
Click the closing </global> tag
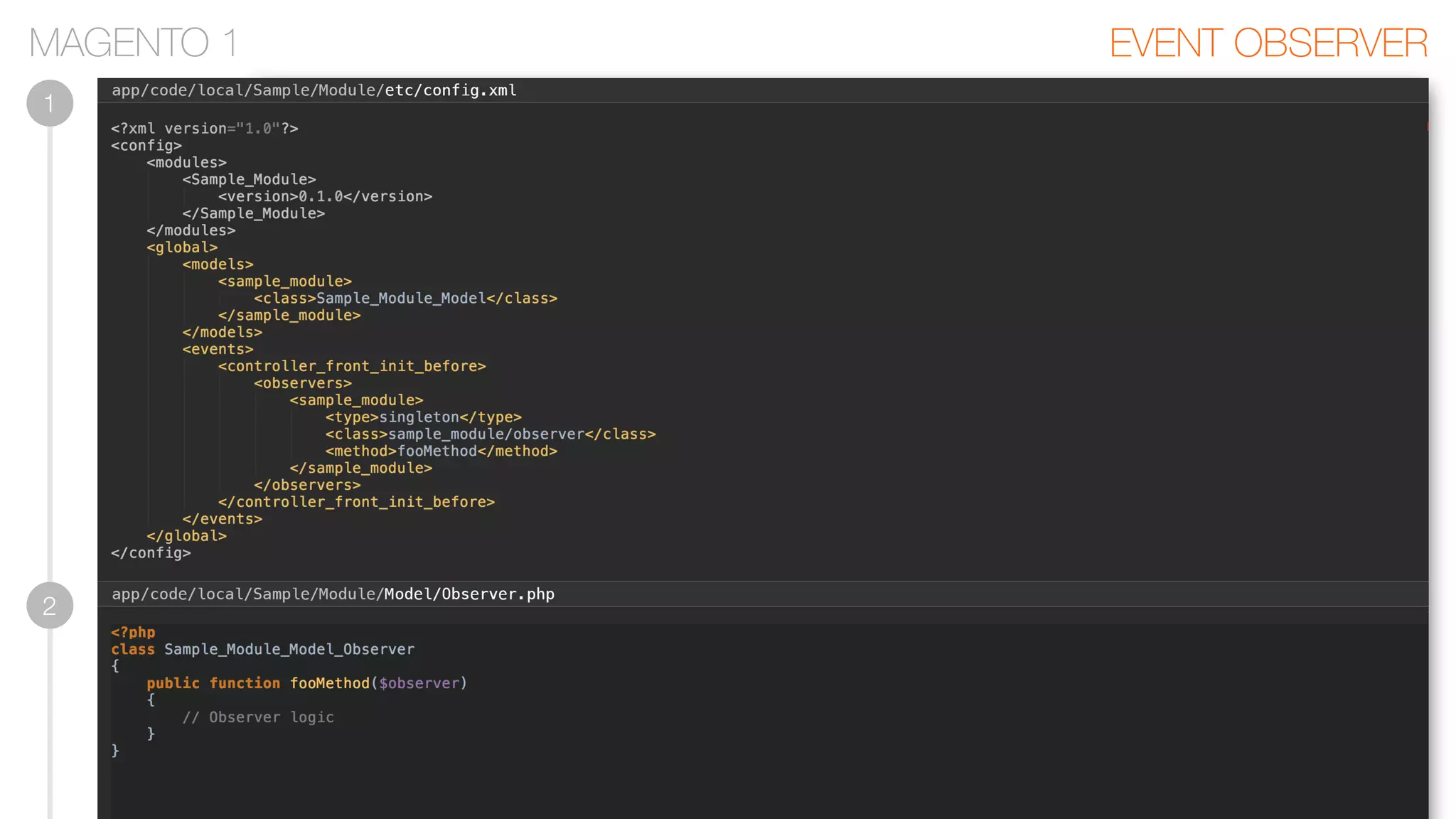click(186, 537)
